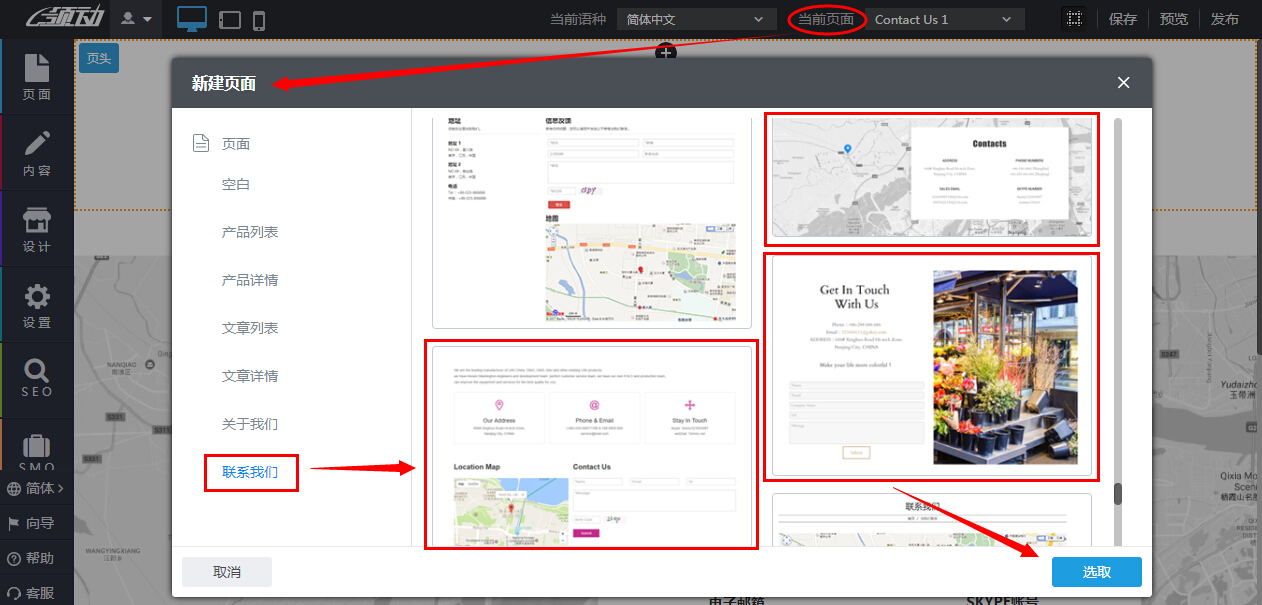Select 联系我们 page type in list

pos(250,472)
